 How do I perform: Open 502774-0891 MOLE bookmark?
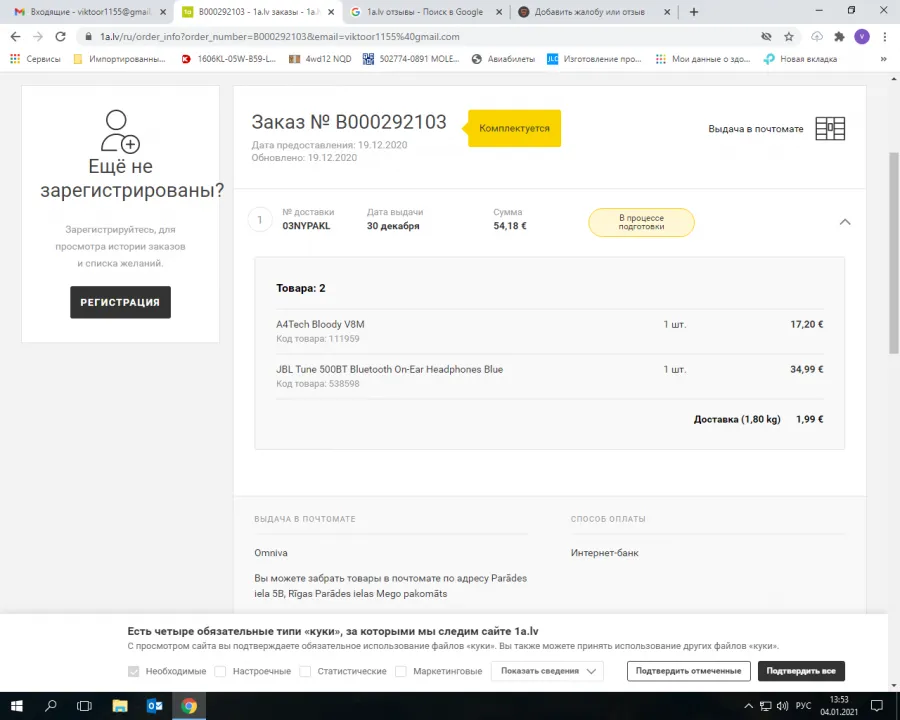point(412,59)
